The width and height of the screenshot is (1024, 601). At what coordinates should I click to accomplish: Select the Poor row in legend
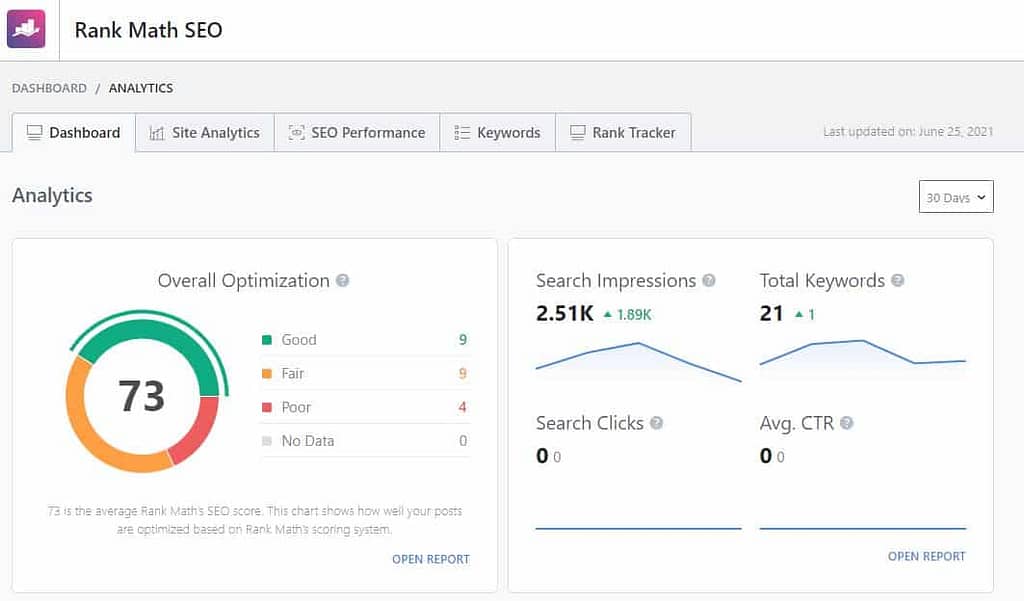pyautogui.click(x=365, y=407)
